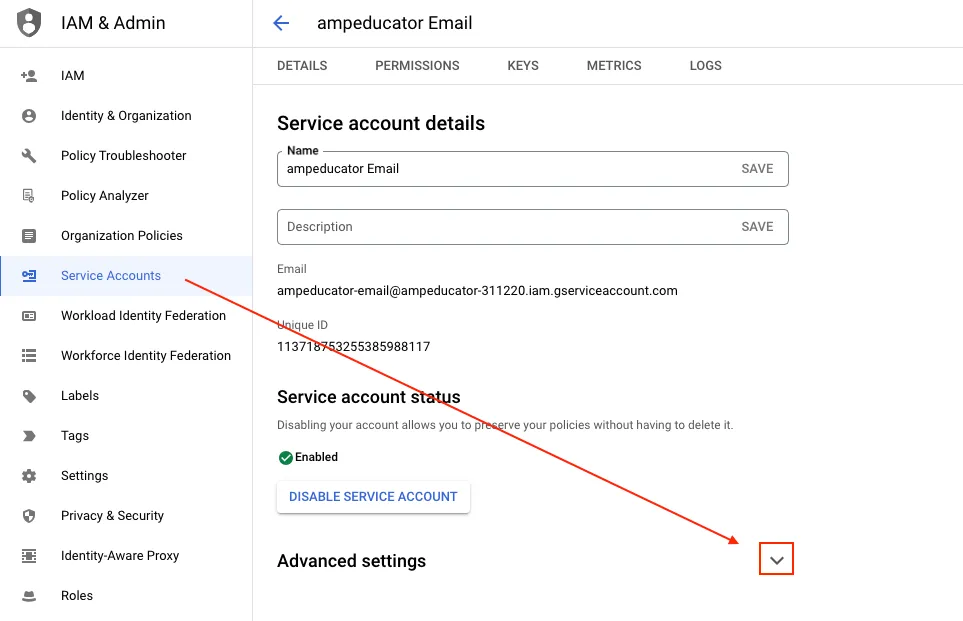The width and height of the screenshot is (963, 621).
Task: Click the Tags arrow-shaped icon
Action: pyautogui.click(x=29, y=436)
